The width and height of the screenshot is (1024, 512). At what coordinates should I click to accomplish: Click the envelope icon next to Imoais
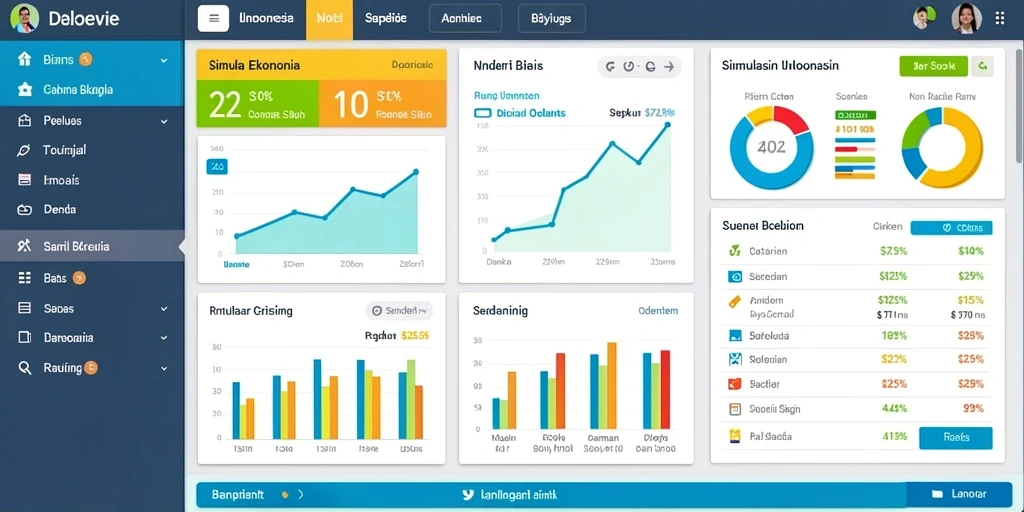pyautogui.click(x=25, y=180)
